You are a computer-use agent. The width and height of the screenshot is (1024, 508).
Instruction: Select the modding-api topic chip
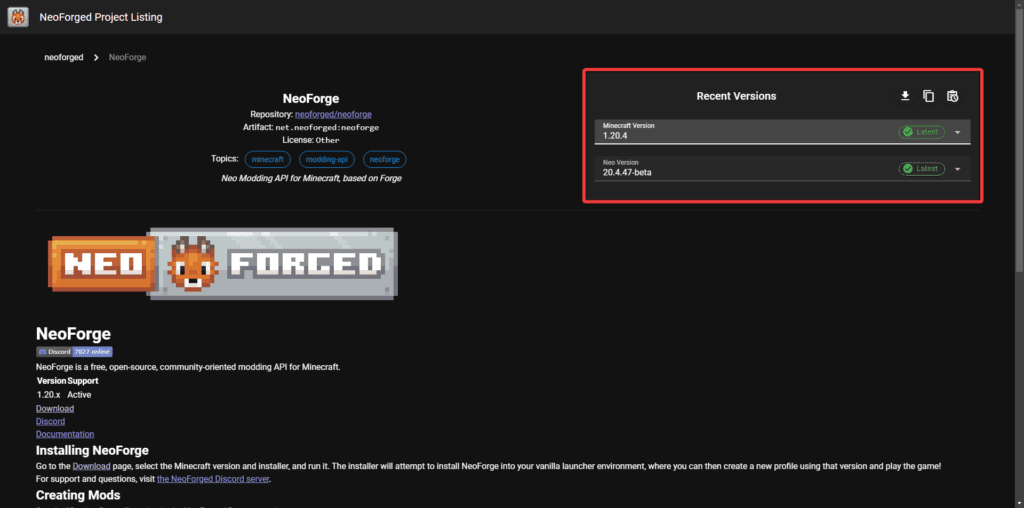click(x=326, y=159)
